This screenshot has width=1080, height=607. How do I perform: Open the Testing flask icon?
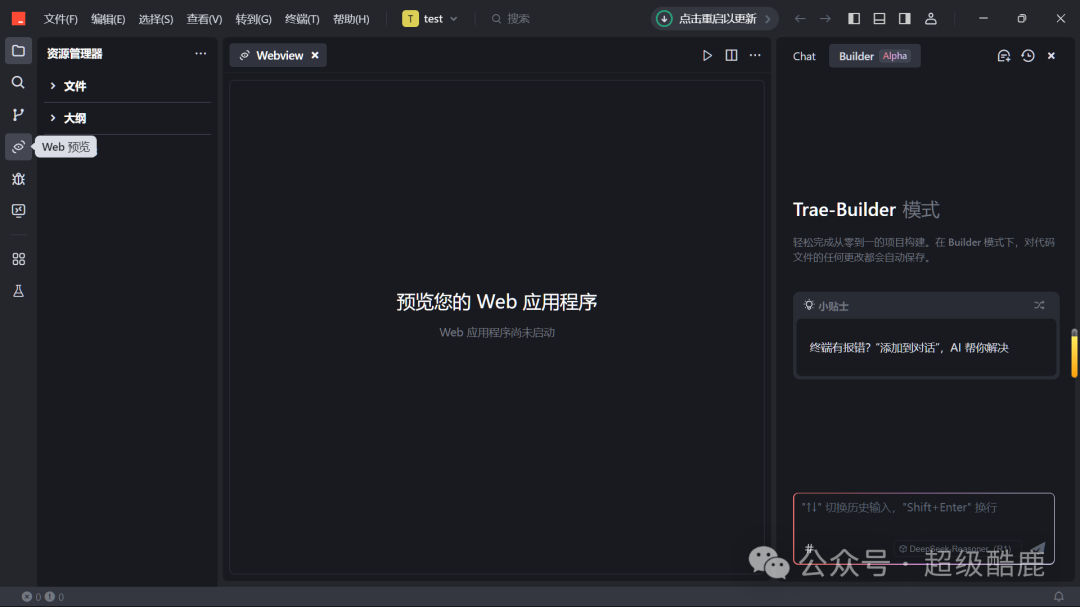pyautogui.click(x=19, y=291)
